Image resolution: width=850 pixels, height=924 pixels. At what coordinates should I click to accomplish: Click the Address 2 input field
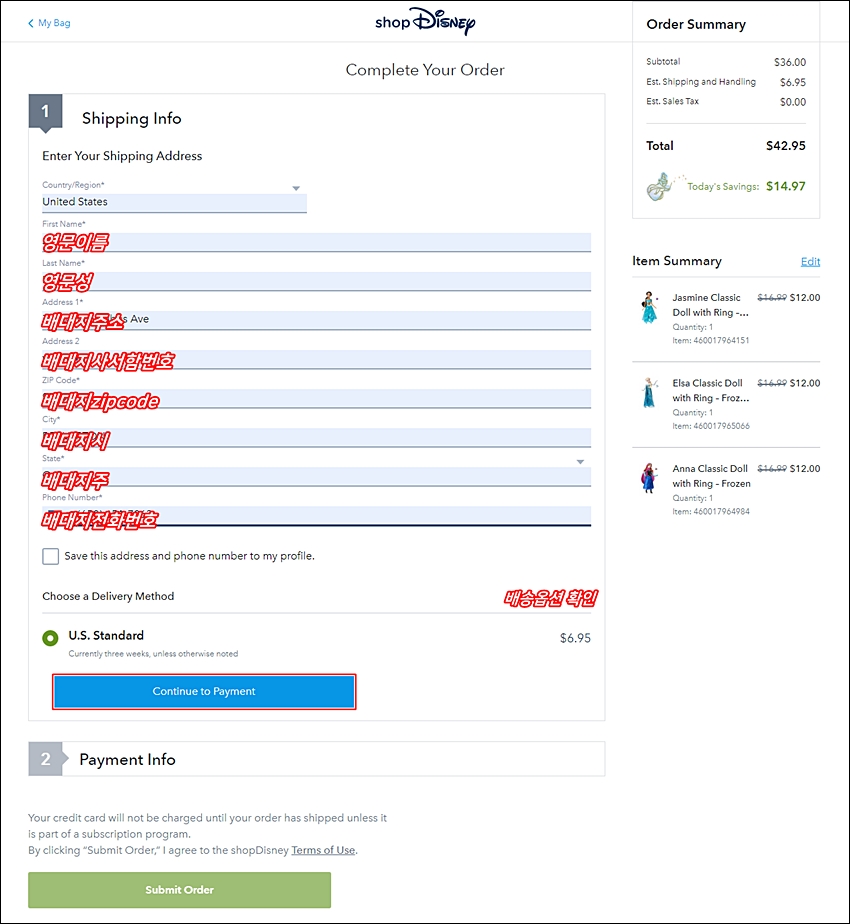[x=317, y=359]
